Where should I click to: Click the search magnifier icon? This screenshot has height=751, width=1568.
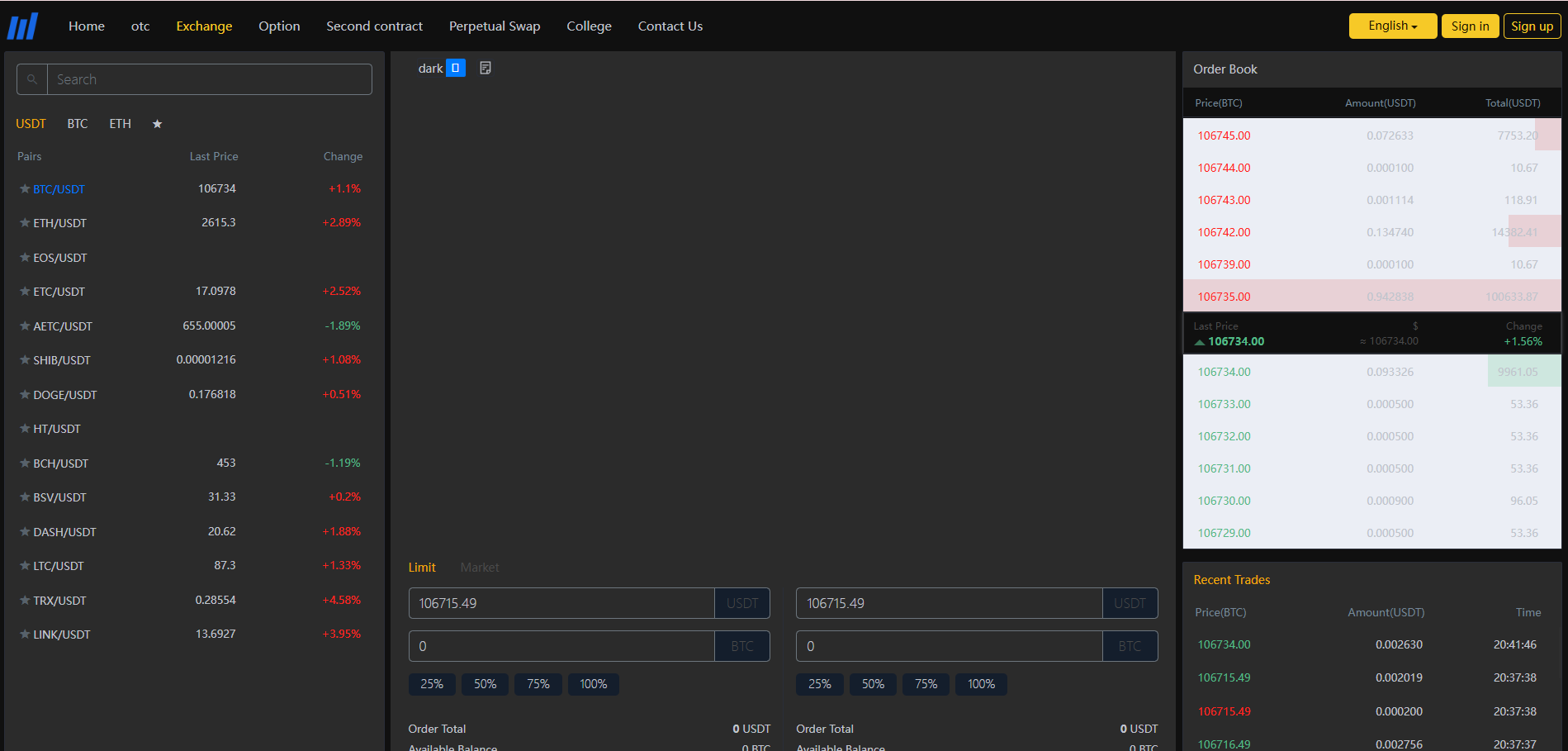tap(32, 79)
